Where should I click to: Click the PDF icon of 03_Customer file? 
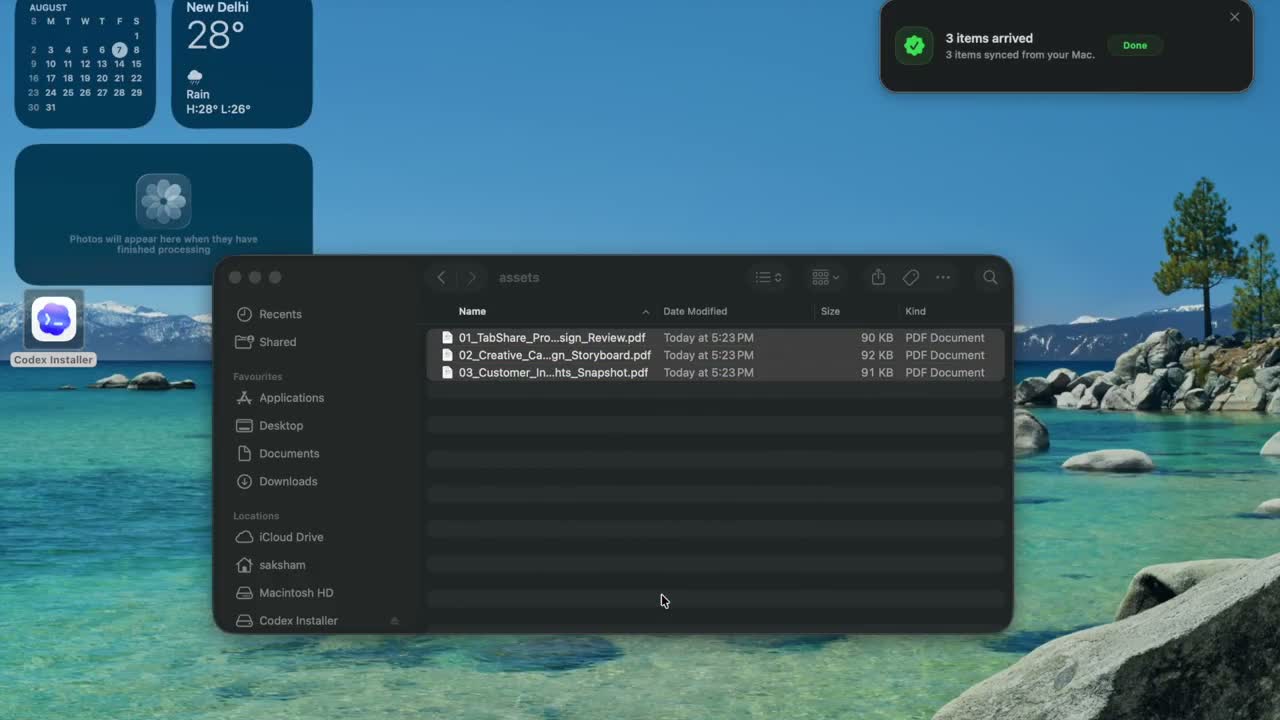pos(447,373)
